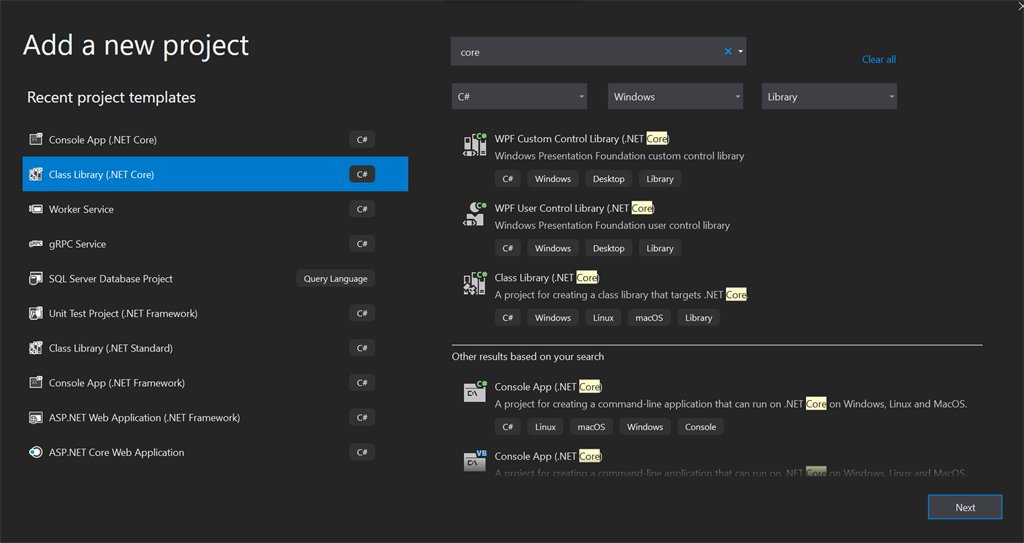Screen dimensions: 1024x543
Task: Select SQL Server Database Project template
Action: [x=216, y=278]
